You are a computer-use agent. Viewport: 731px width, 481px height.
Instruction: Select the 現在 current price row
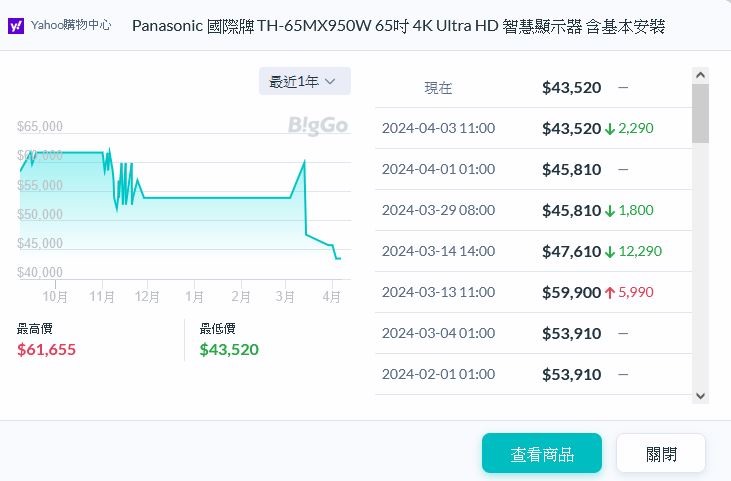(x=532, y=87)
